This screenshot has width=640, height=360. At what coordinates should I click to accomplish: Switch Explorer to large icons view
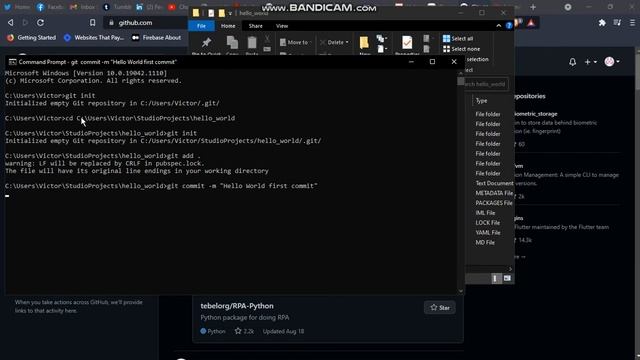(507, 278)
